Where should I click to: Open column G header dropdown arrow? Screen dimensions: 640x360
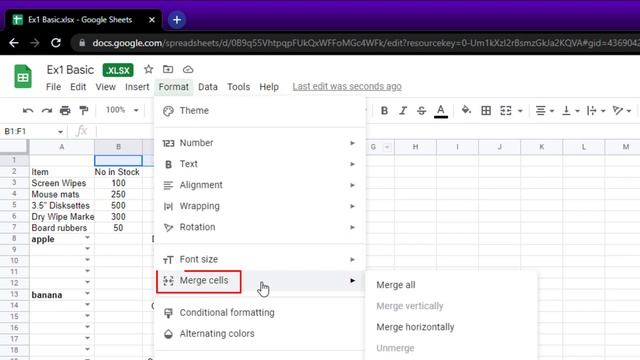coord(387,147)
